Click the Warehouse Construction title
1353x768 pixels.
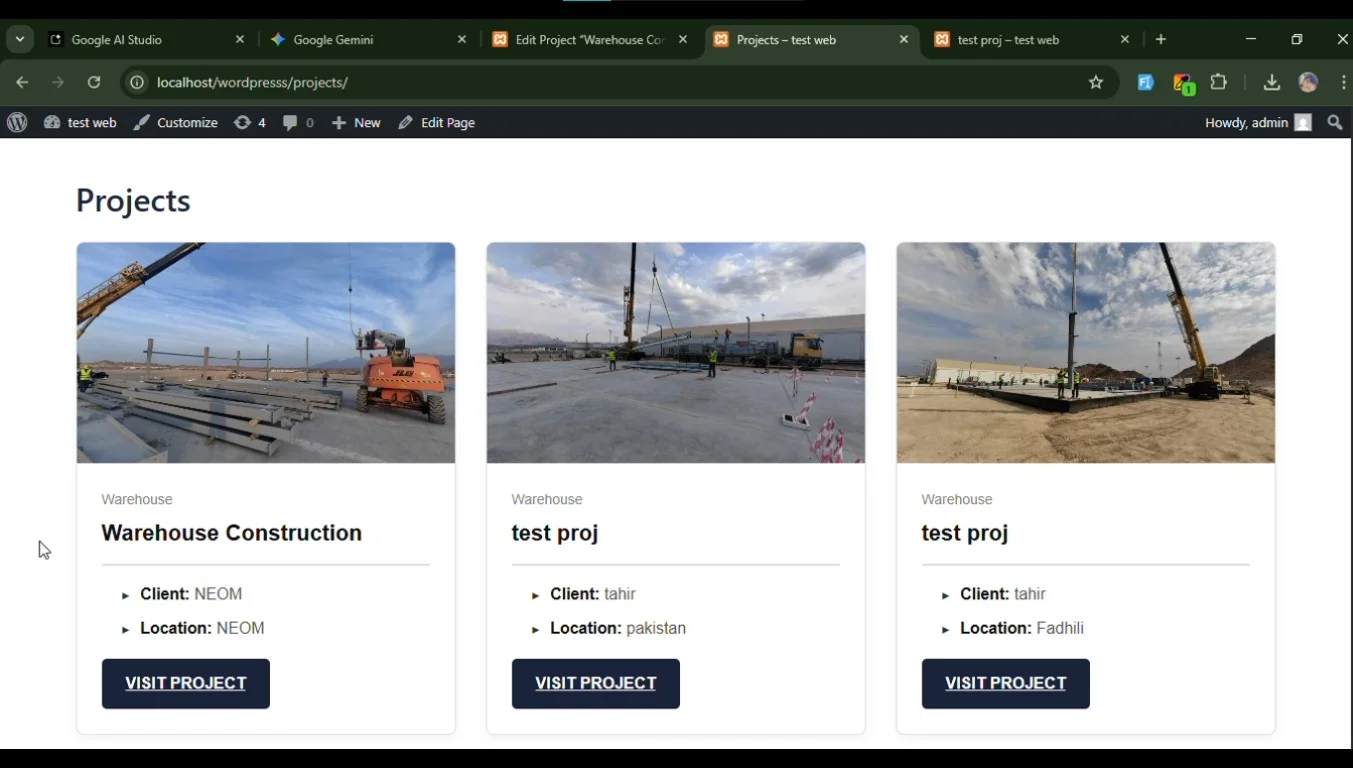tap(232, 533)
